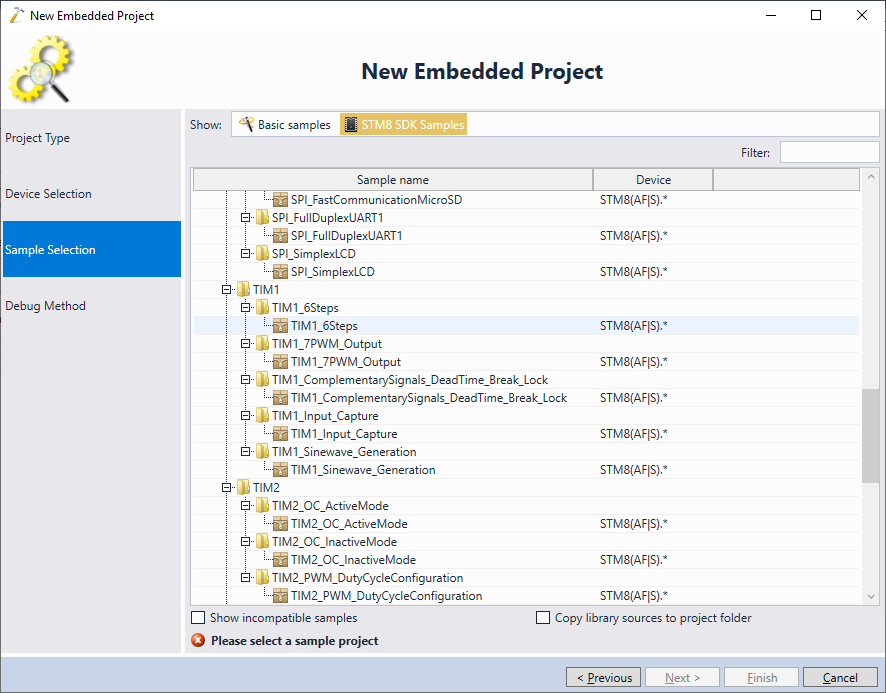Image resolution: width=886 pixels, height=693 pixels.
Task: Click the TIM1_6Steps folder icon
Action: [262, 307]
